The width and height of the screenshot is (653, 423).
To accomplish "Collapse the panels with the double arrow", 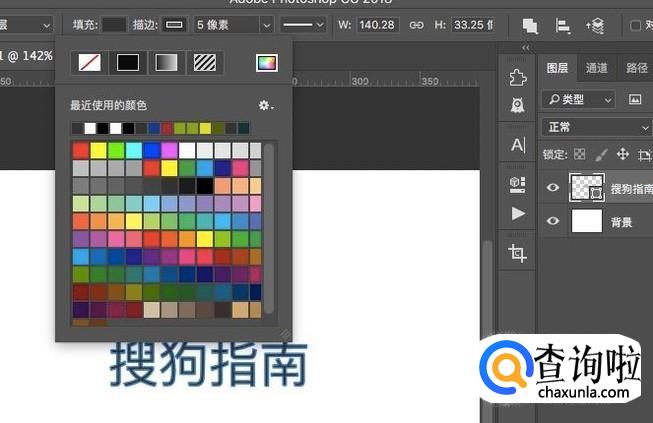I will (526, 48).
